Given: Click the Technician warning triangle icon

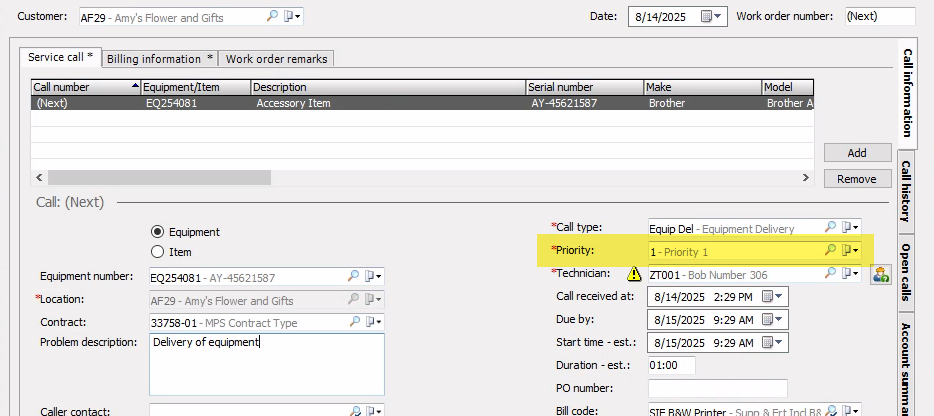Looking at the screenshot, I should tap(634, 274).
